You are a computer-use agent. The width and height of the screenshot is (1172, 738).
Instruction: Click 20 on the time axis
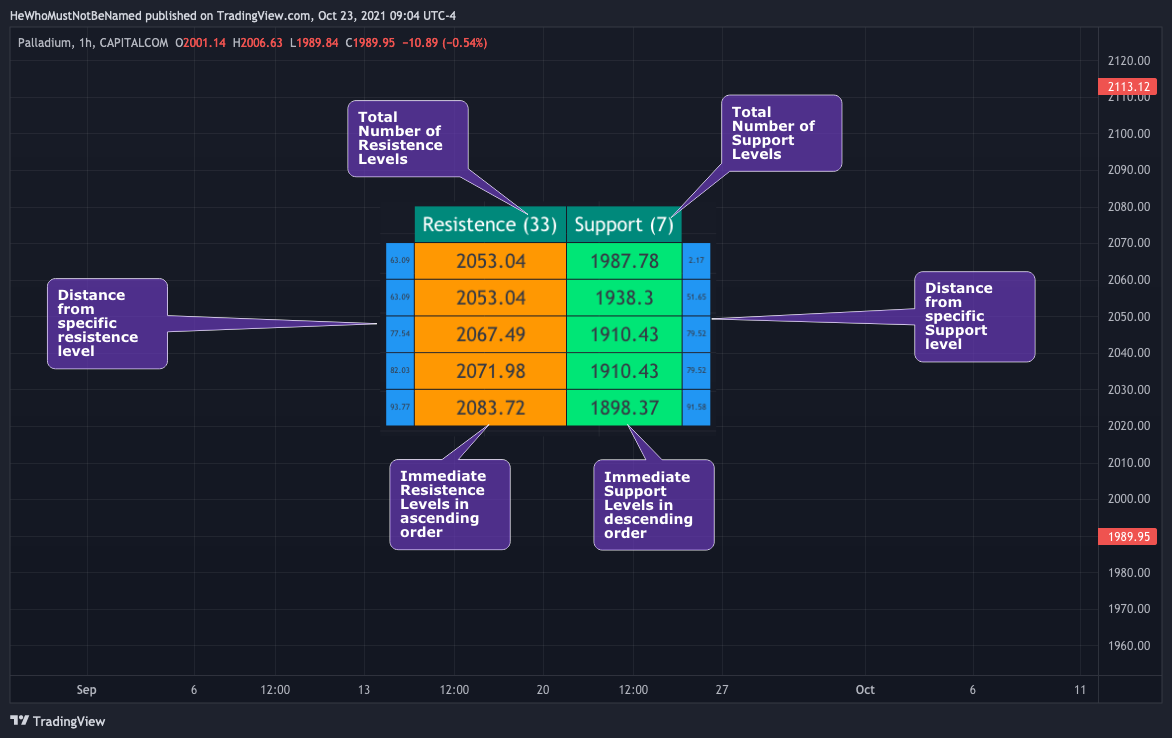543,689
